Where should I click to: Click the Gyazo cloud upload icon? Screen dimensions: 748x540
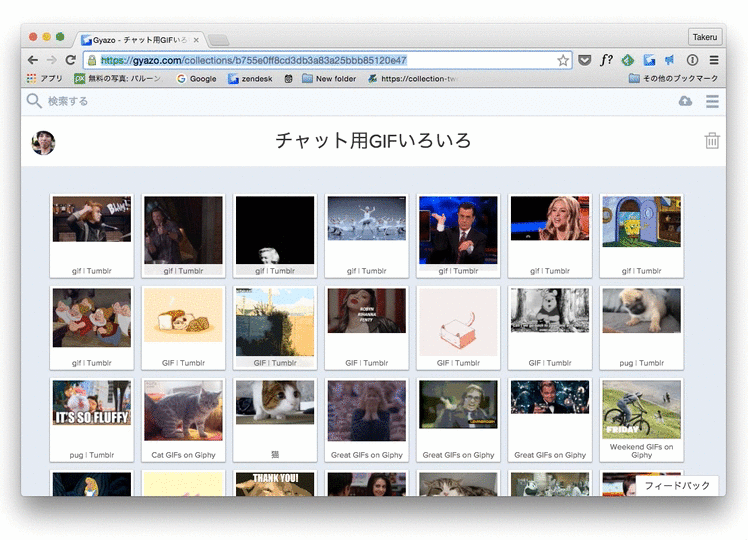[x=686, y=101]
